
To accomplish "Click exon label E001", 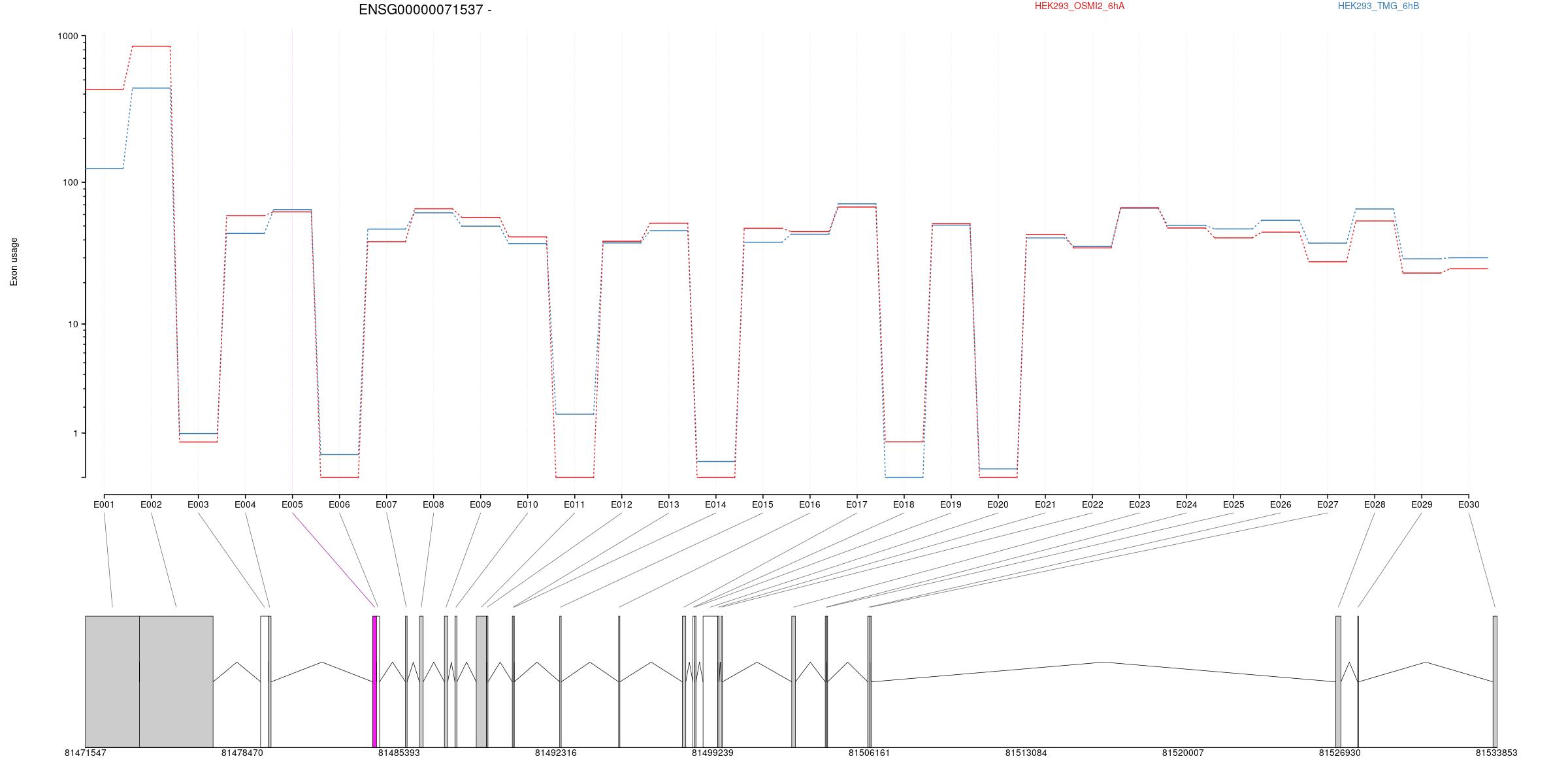I will coord(104,504).
